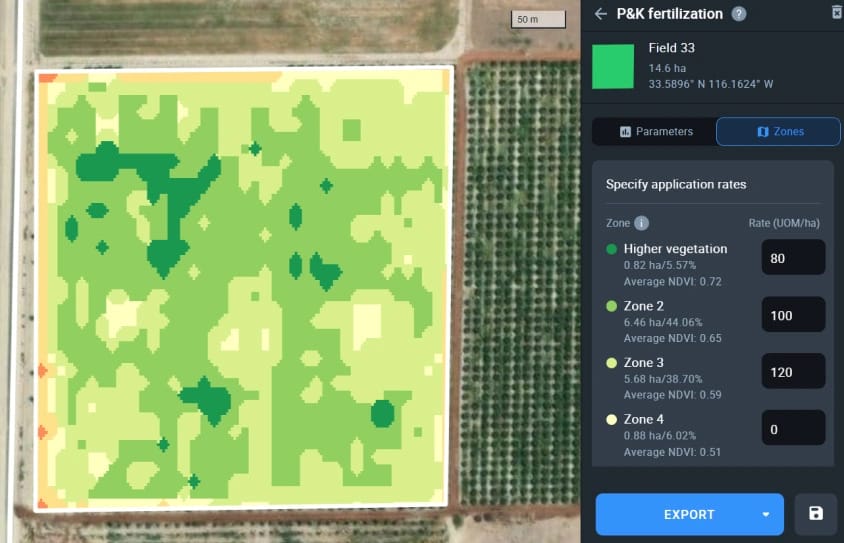The image size is (844, 543).
Task: Go back using the arrow icon
Action: [601, 14]
